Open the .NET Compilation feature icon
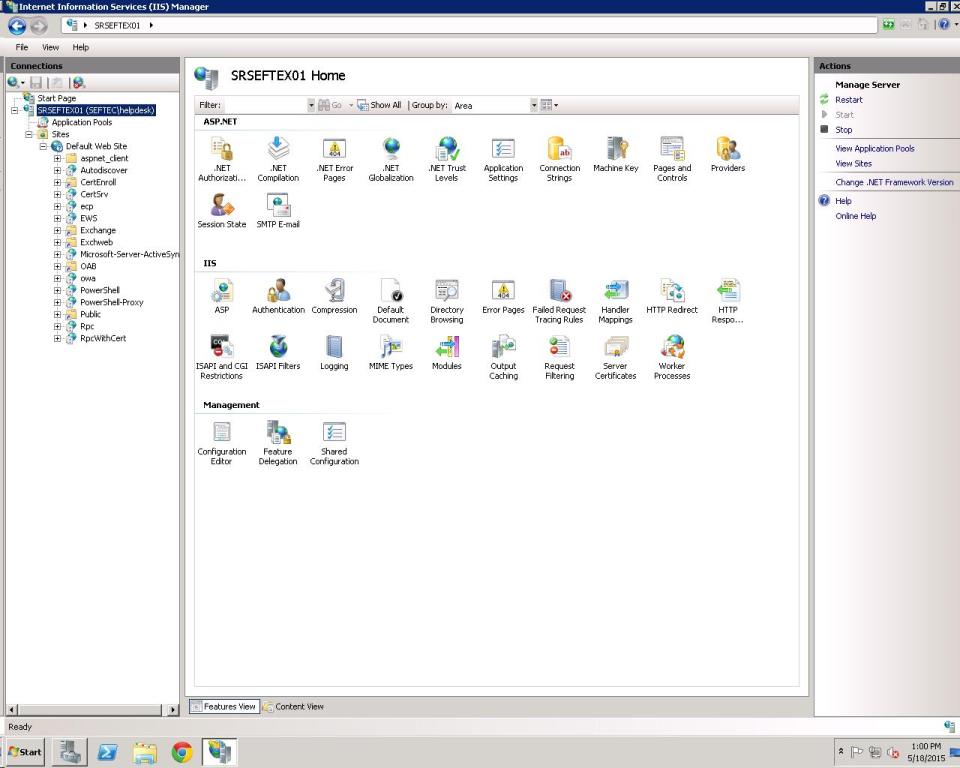Screen dimensions: 960x768 278,159
